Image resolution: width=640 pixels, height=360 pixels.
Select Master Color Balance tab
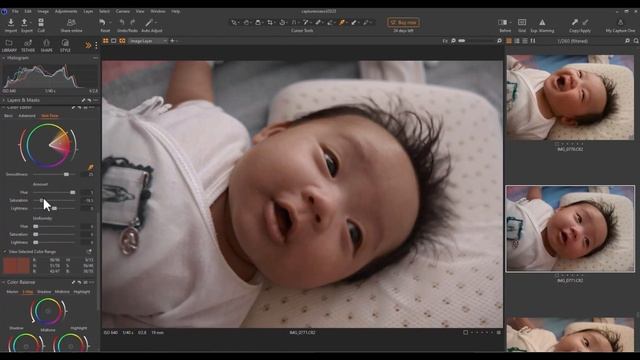(x=12, y=292)
